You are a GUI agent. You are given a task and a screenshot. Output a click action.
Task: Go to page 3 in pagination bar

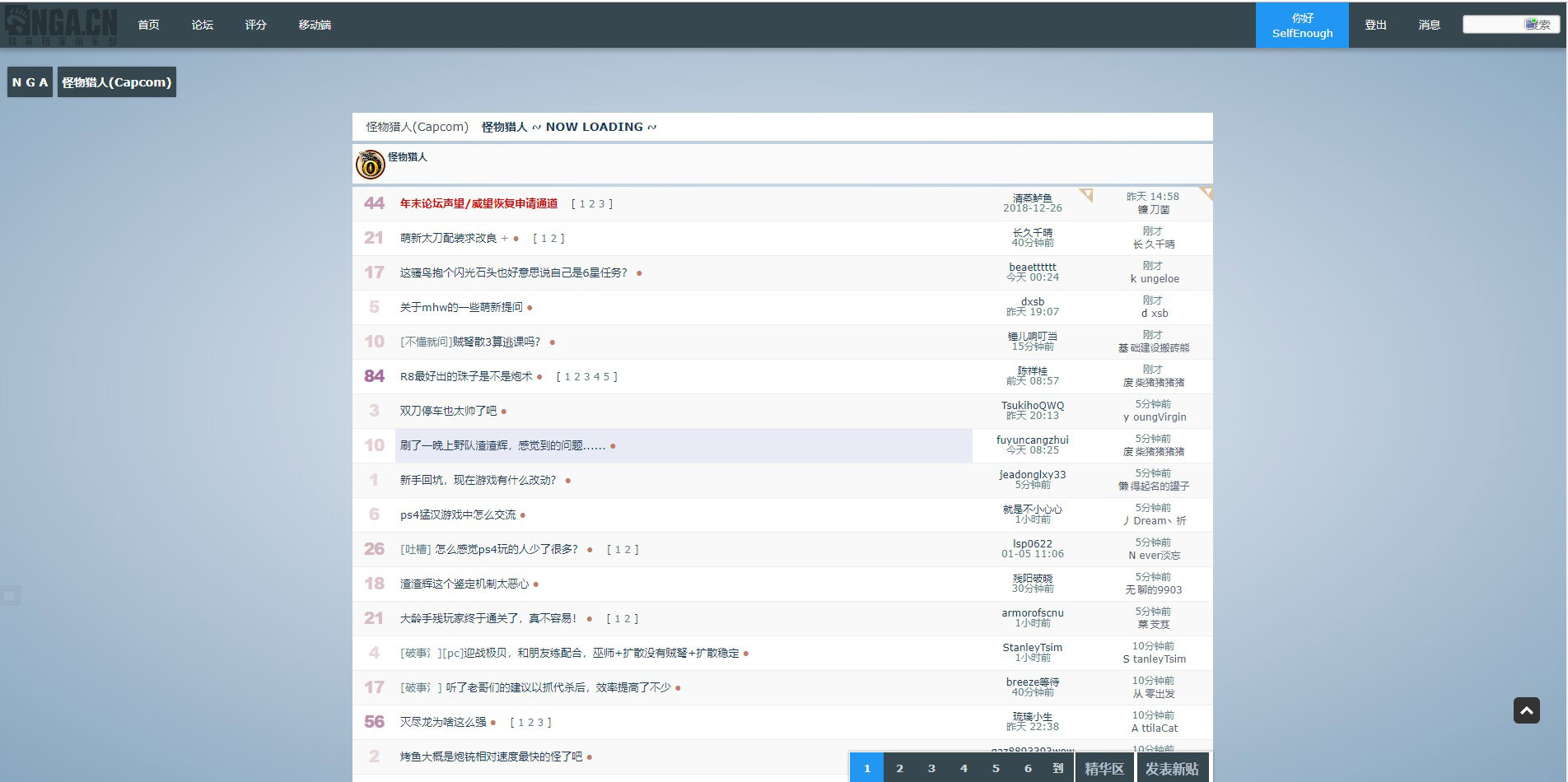pyautogui.click(x=931, y=768)
